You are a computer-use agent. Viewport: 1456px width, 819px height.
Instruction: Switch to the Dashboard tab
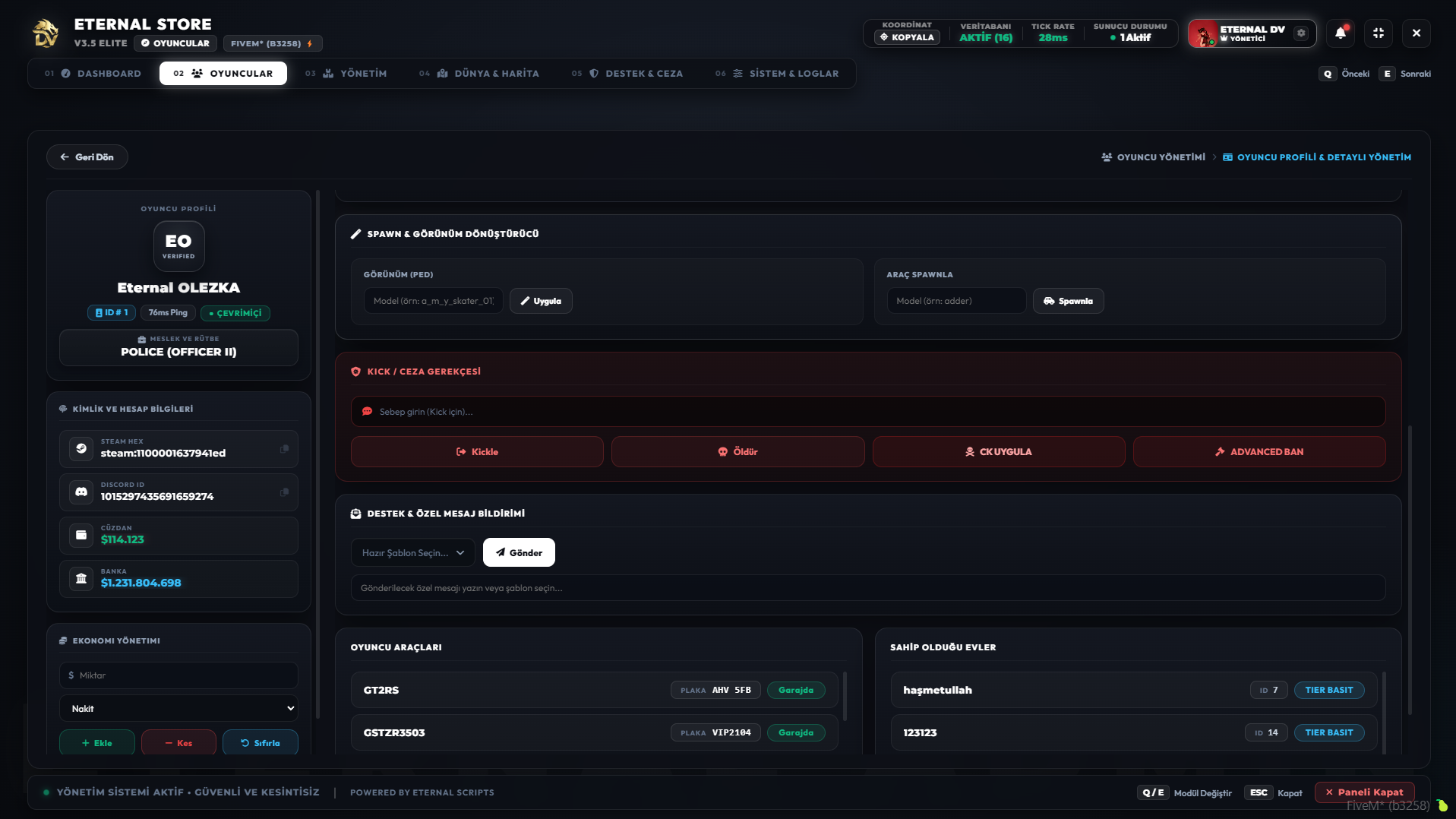coord(93,74)
